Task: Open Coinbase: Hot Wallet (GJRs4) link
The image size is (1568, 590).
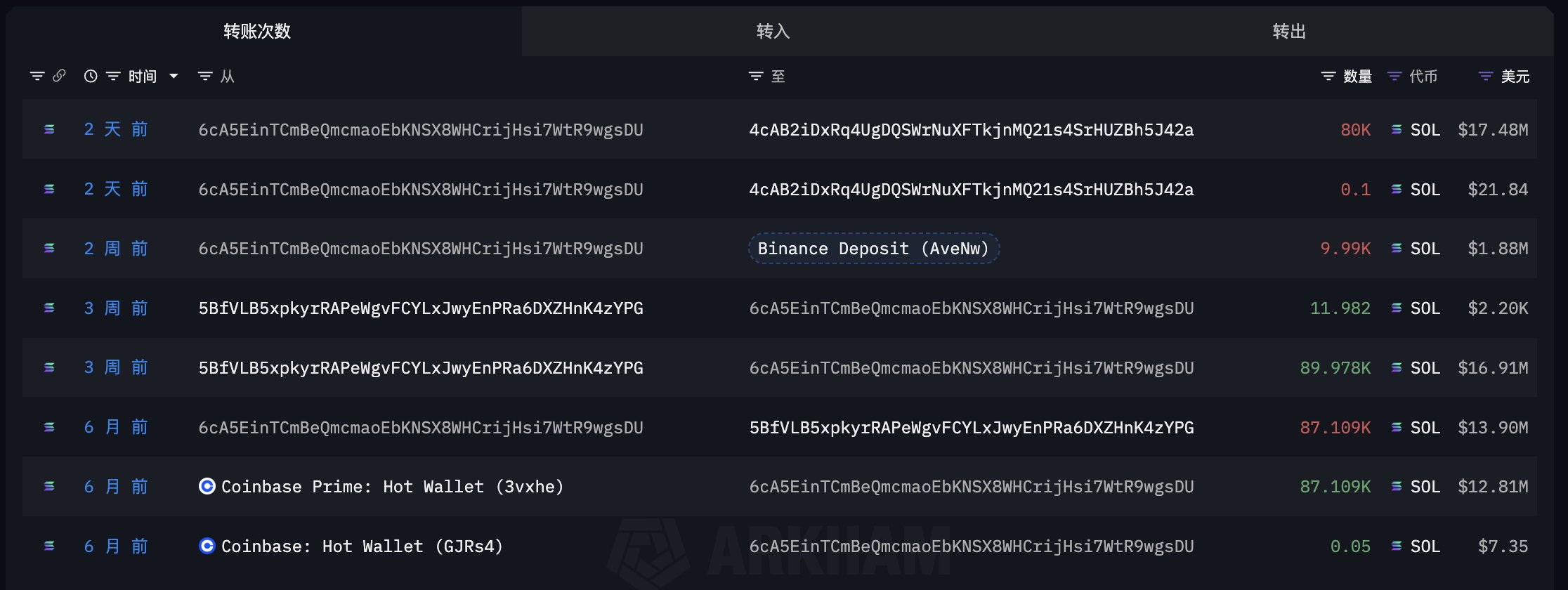Action: click(362, 546)
